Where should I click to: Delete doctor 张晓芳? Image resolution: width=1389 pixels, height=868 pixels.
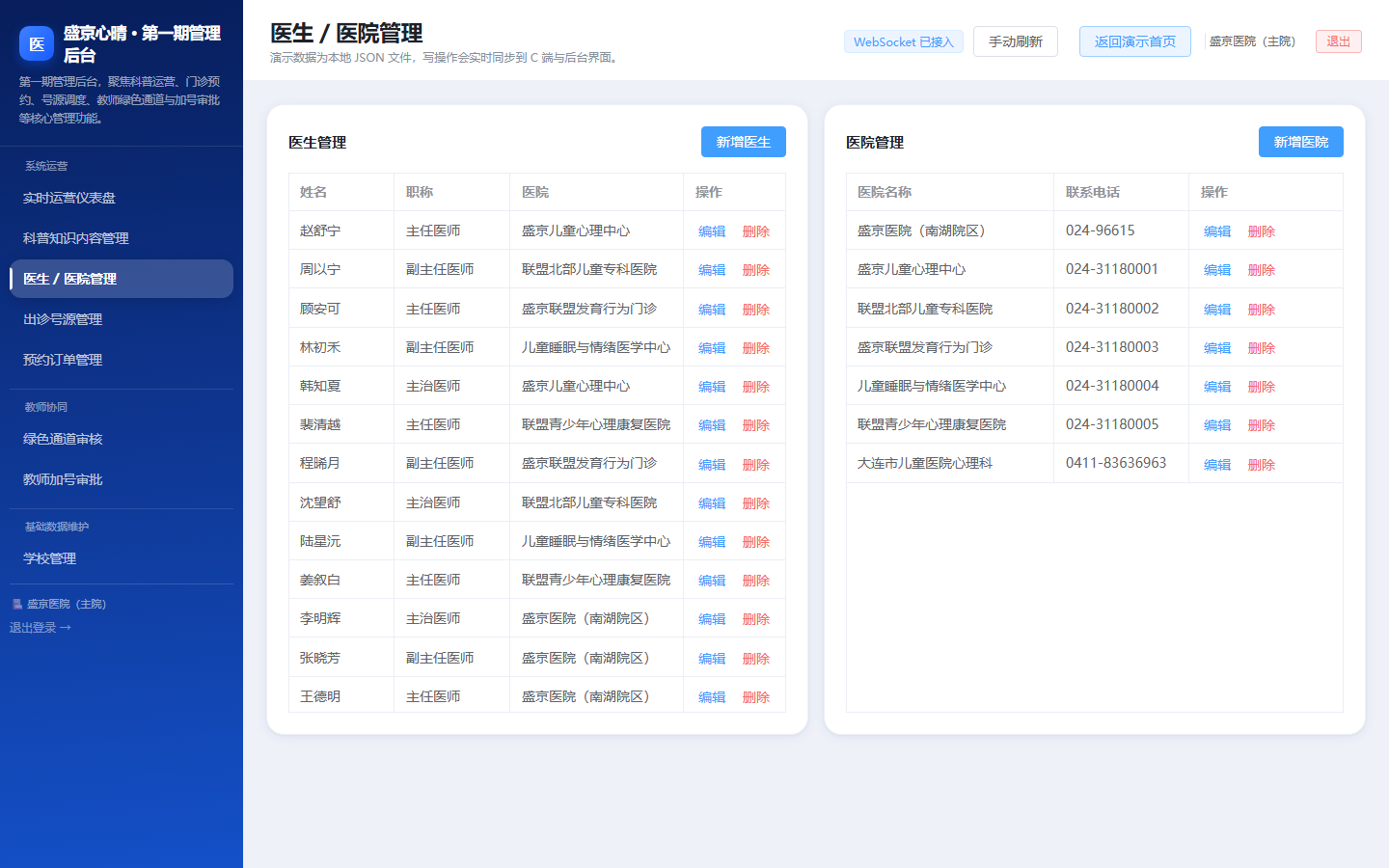point(756,659)
